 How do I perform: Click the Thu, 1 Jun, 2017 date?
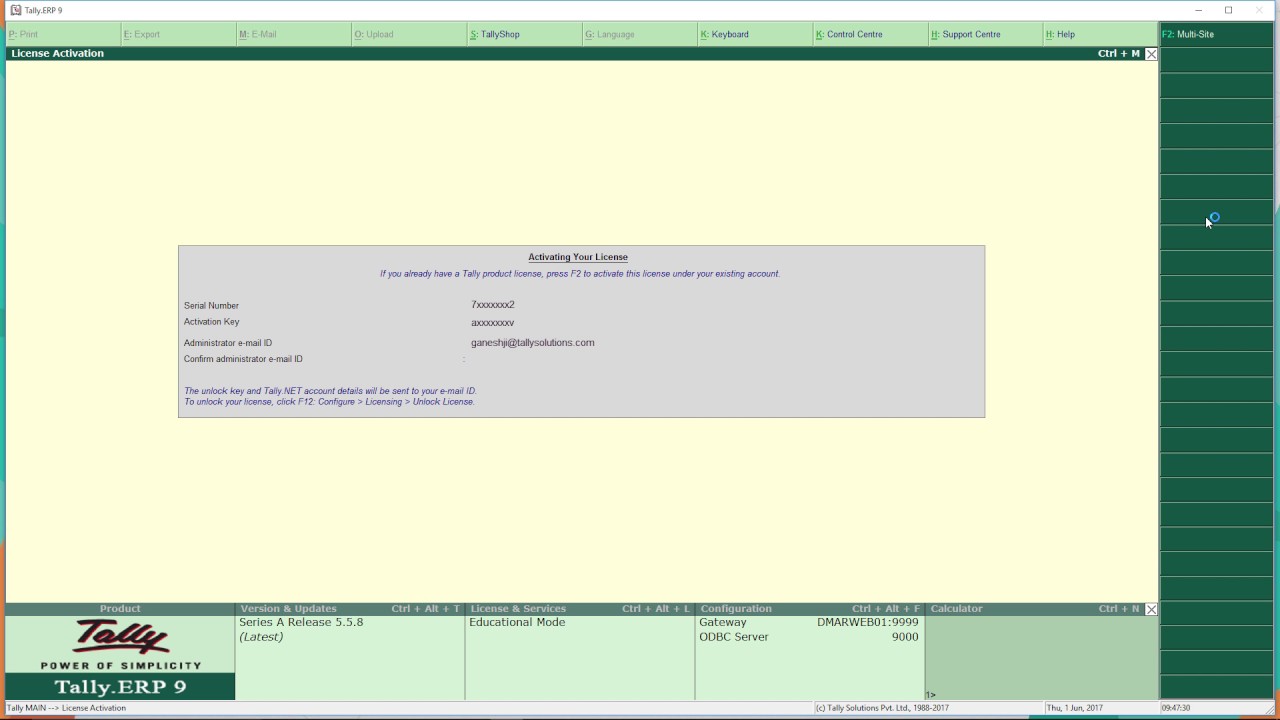(x=1075, y=708)
